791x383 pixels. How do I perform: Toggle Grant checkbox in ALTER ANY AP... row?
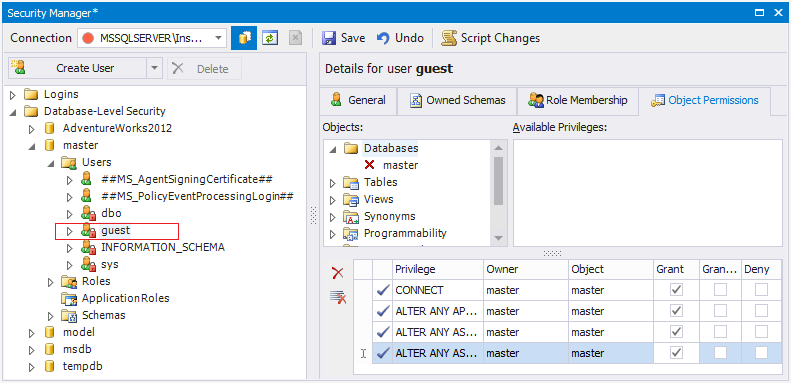[676, 311]
